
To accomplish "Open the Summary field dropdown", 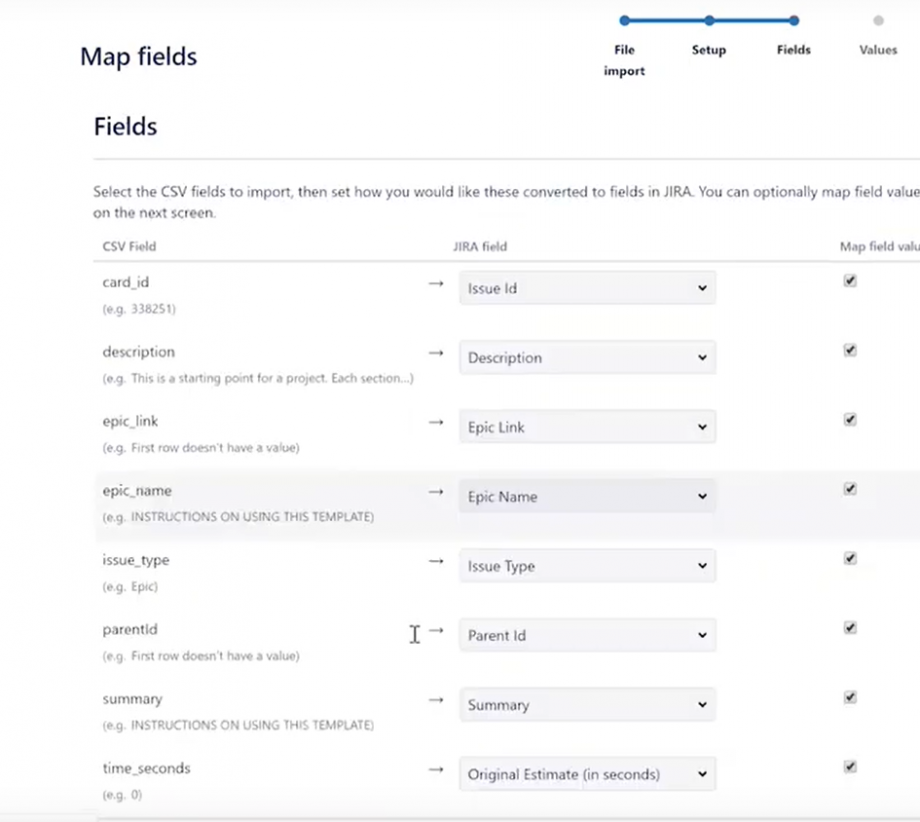I will point(587,704).
